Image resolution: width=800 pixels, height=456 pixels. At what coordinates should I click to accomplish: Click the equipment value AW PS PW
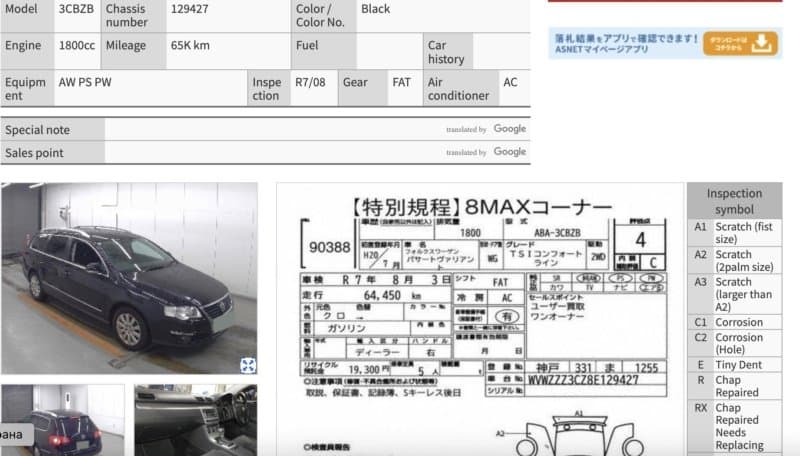[85, 82]
